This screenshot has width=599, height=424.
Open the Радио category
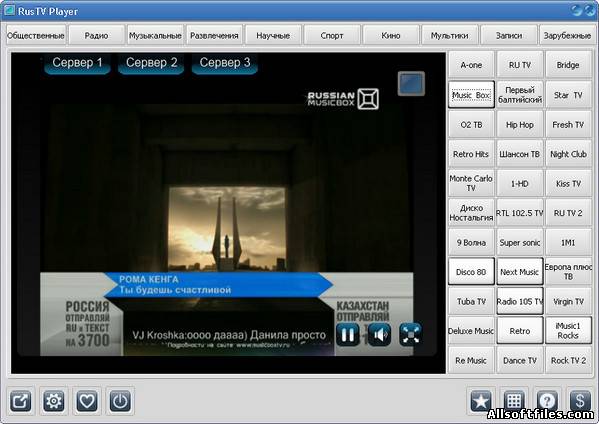pos(96,36)
